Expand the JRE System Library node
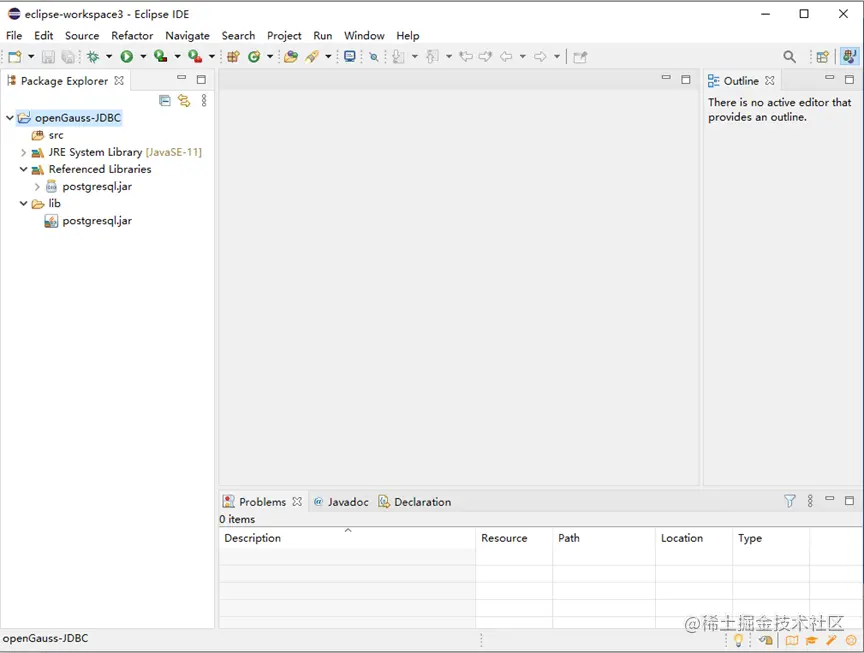Image resolution: width=864 pixels, height=653 pixels. pos(23,152)
